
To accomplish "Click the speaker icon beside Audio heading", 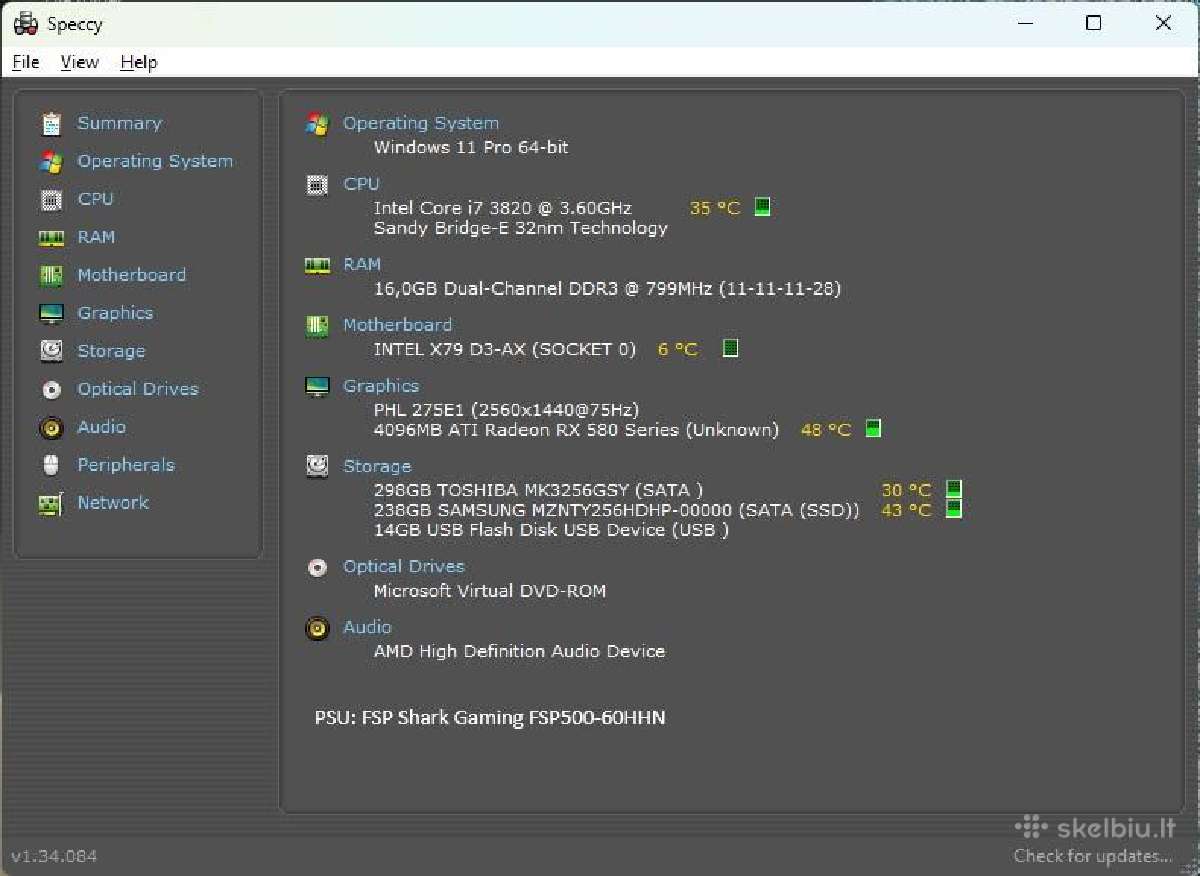I will pos(317,629).
